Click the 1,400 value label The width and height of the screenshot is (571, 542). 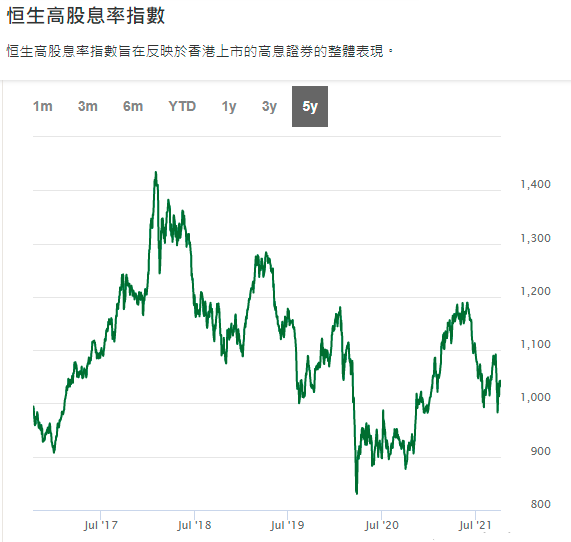click(535, 184)
